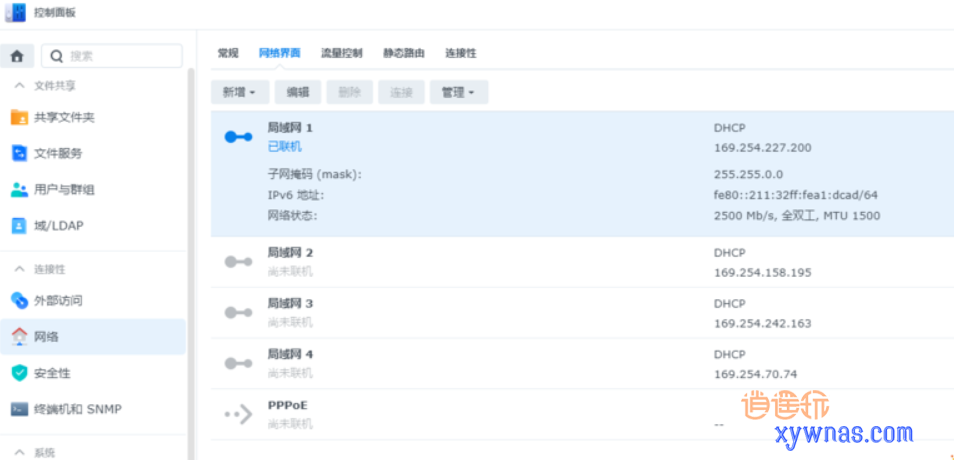Open the 新增 dropdown
The image size is (954, 460).
240,92
